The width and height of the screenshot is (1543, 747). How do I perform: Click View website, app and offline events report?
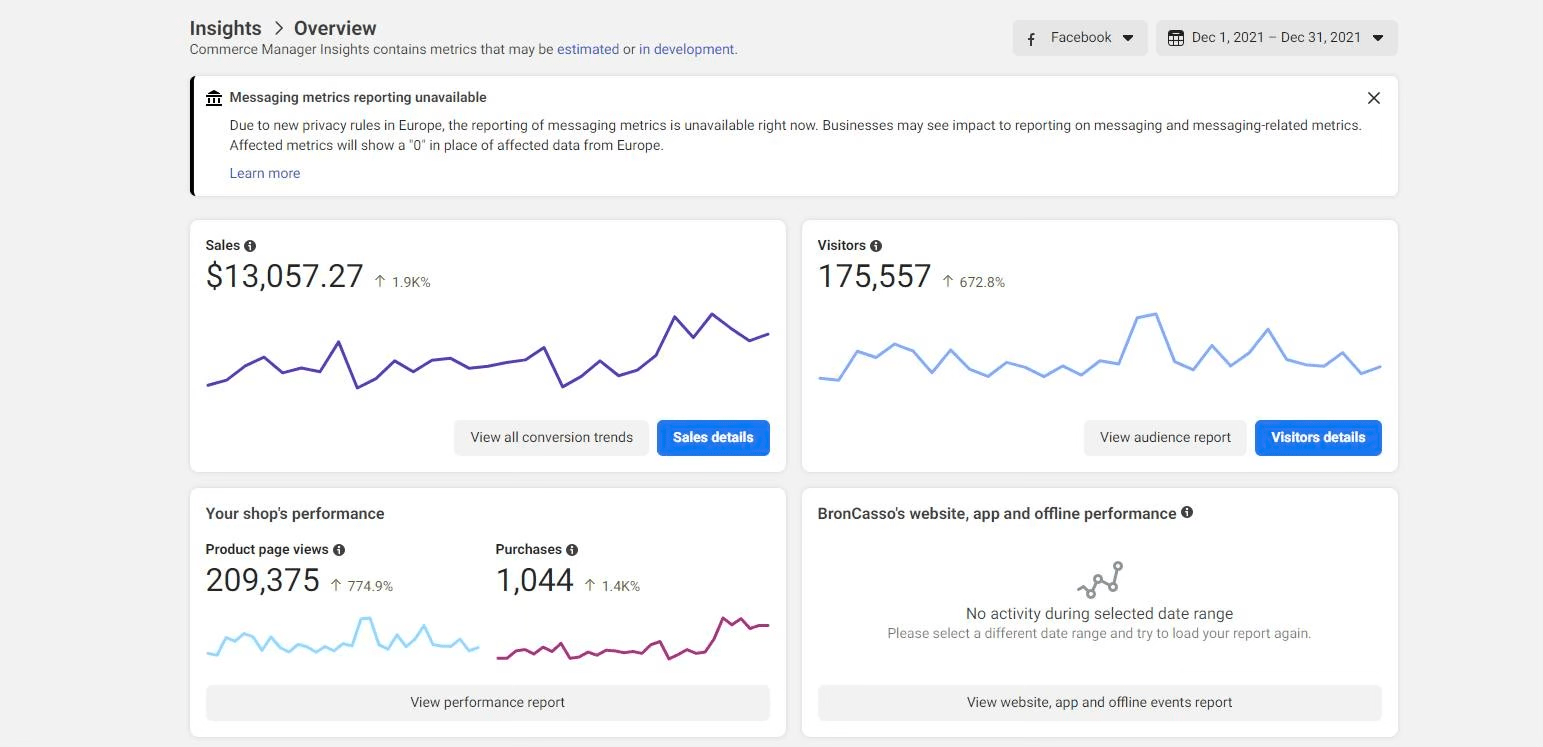[1099, 703]
